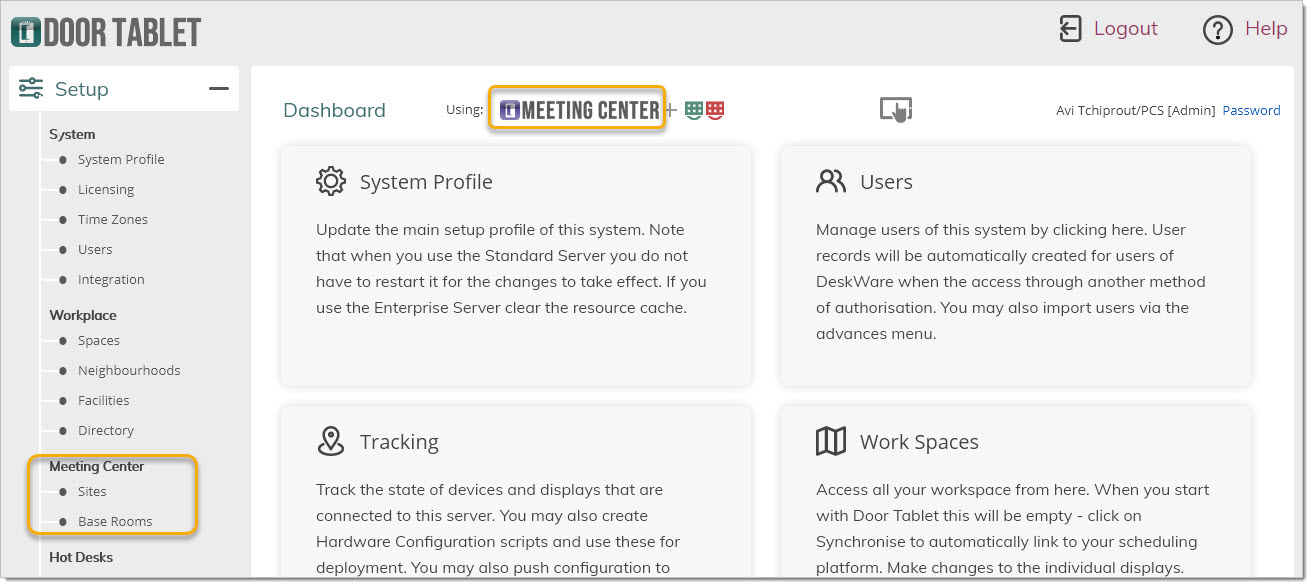1311x586 pixels.
Task: Click the touch screen display icon
Action: tap(895, 110)
